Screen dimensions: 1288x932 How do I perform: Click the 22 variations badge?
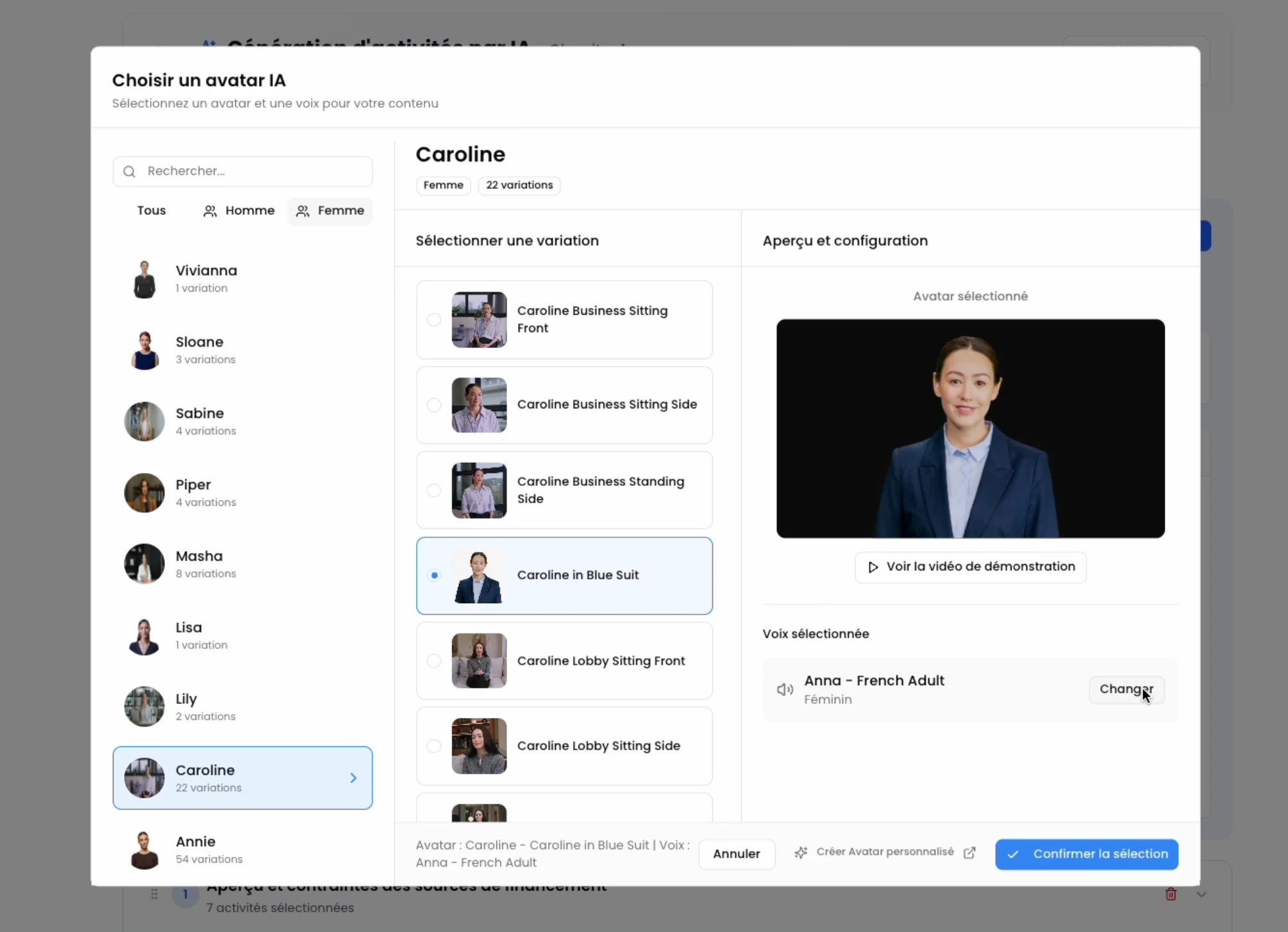pyautogui.click(x=519, y=185)
